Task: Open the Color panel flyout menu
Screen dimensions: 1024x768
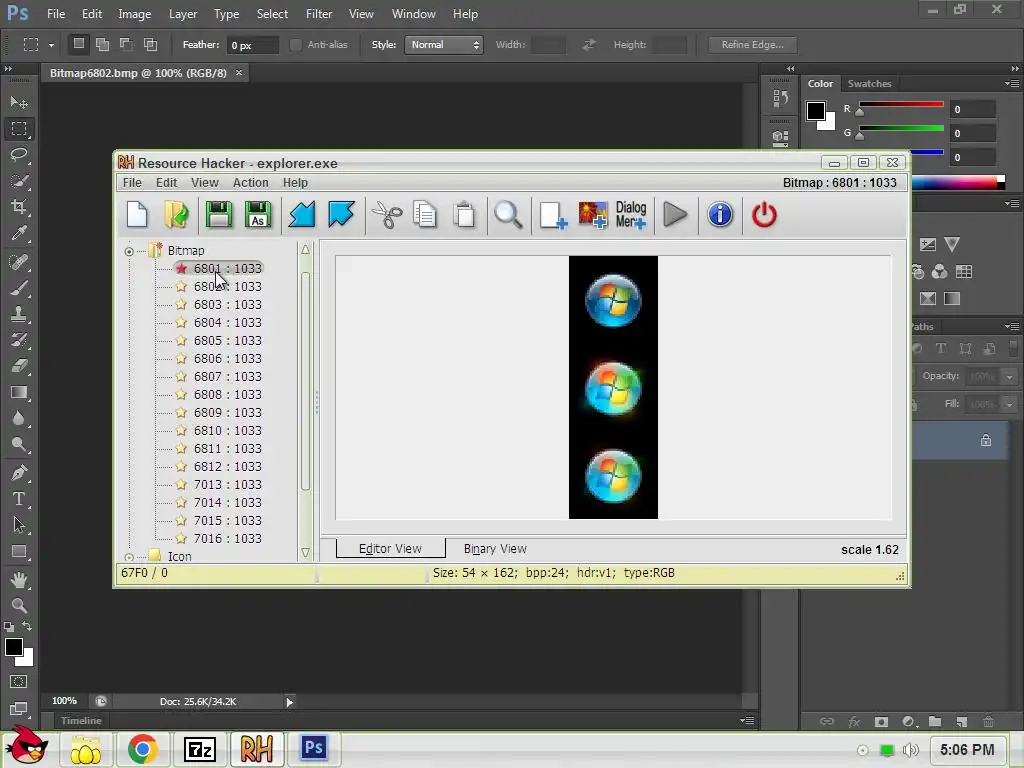Action: [1012, 84]
